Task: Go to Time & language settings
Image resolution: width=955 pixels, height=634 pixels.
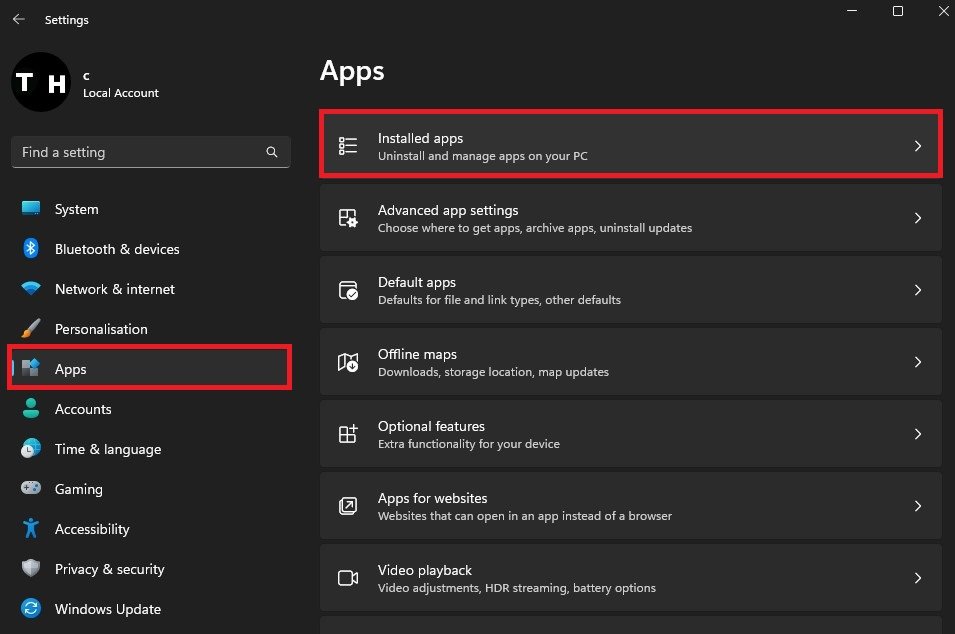Action: [x=108, y=449]
